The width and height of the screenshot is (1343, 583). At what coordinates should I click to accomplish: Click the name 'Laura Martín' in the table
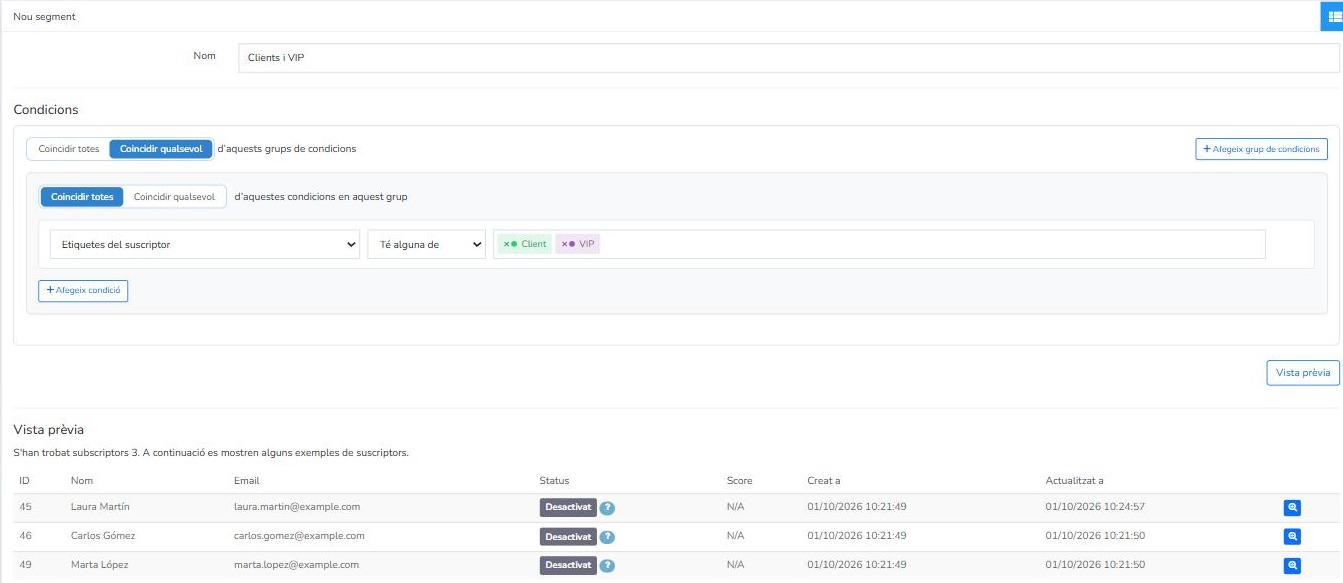click(x=100, y=507)
